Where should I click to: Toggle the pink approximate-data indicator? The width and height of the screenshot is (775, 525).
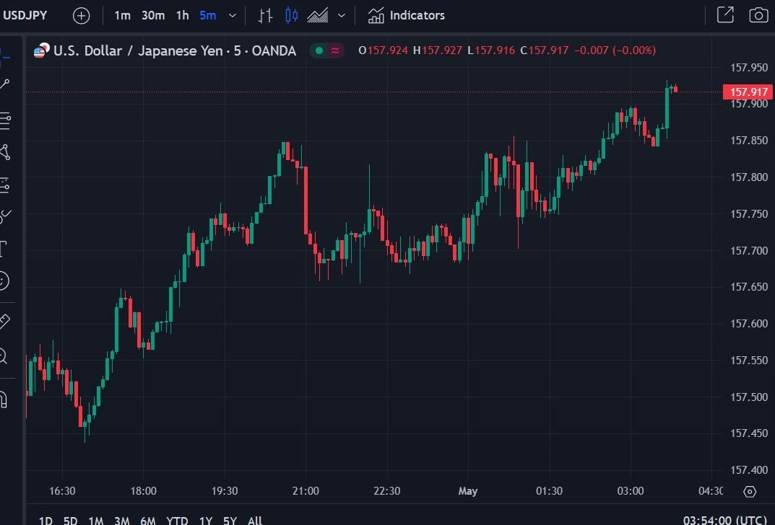(x=335, y=50)
